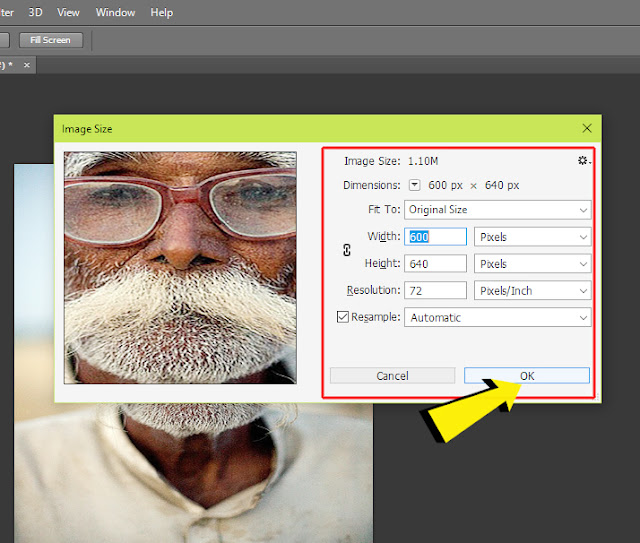
Task: Close the Image Size dialog
Action: [587, 128]
